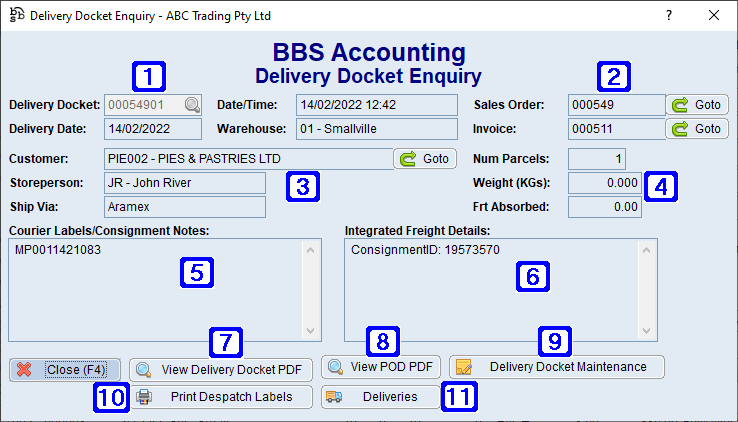
Task: Click the Delivery Date field
Action: (153, 128)
